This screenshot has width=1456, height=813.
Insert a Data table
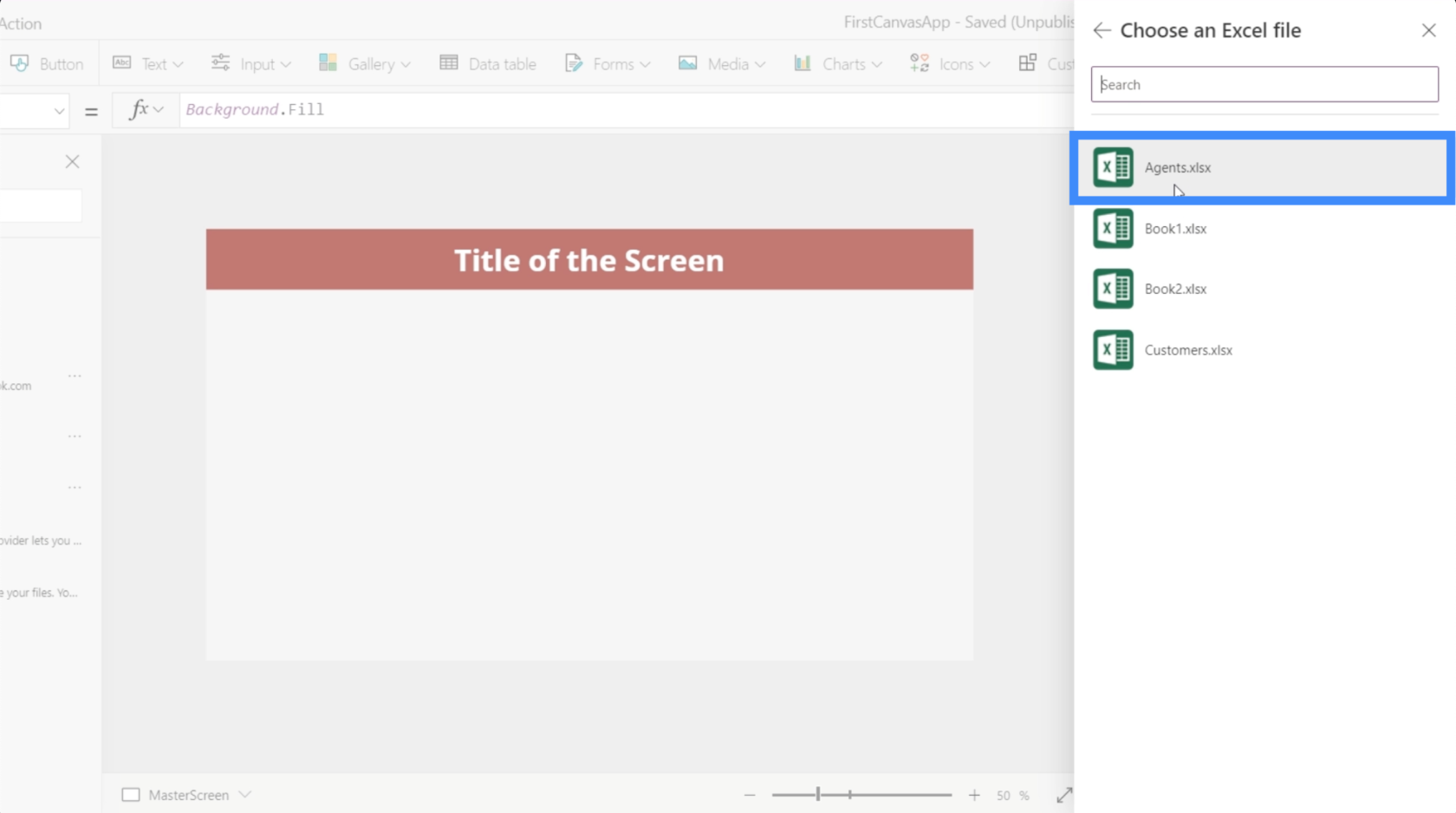tap(488, 64)
